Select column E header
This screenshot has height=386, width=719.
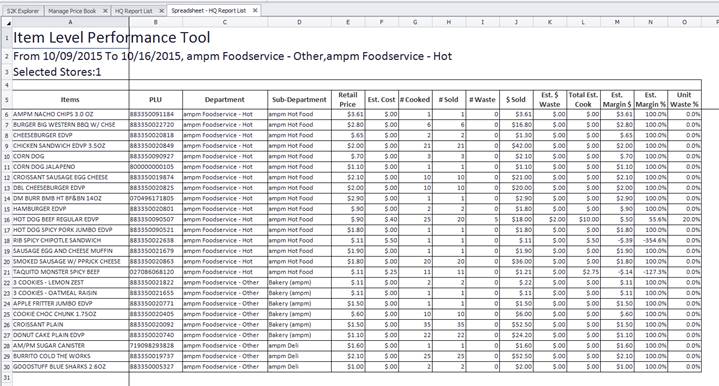pyautogui.click(x=348, y=22)
